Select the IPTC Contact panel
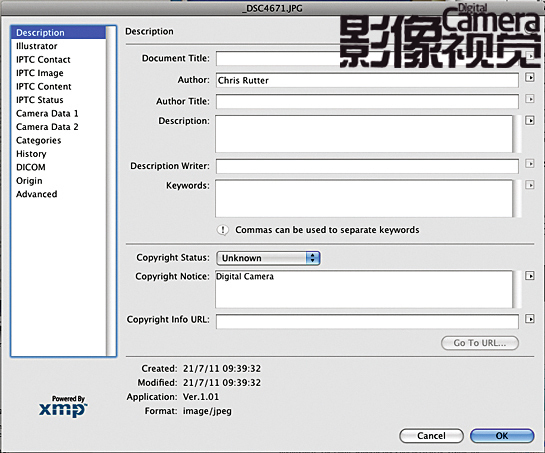The height and width of the screenshot is (453, 545). (43, 59)
